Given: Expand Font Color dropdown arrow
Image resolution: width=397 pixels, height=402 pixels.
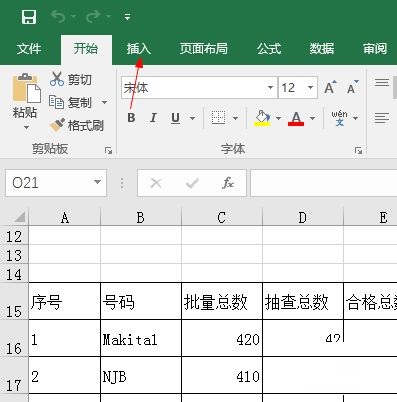Looking at the screenshot, I should 312,118.
